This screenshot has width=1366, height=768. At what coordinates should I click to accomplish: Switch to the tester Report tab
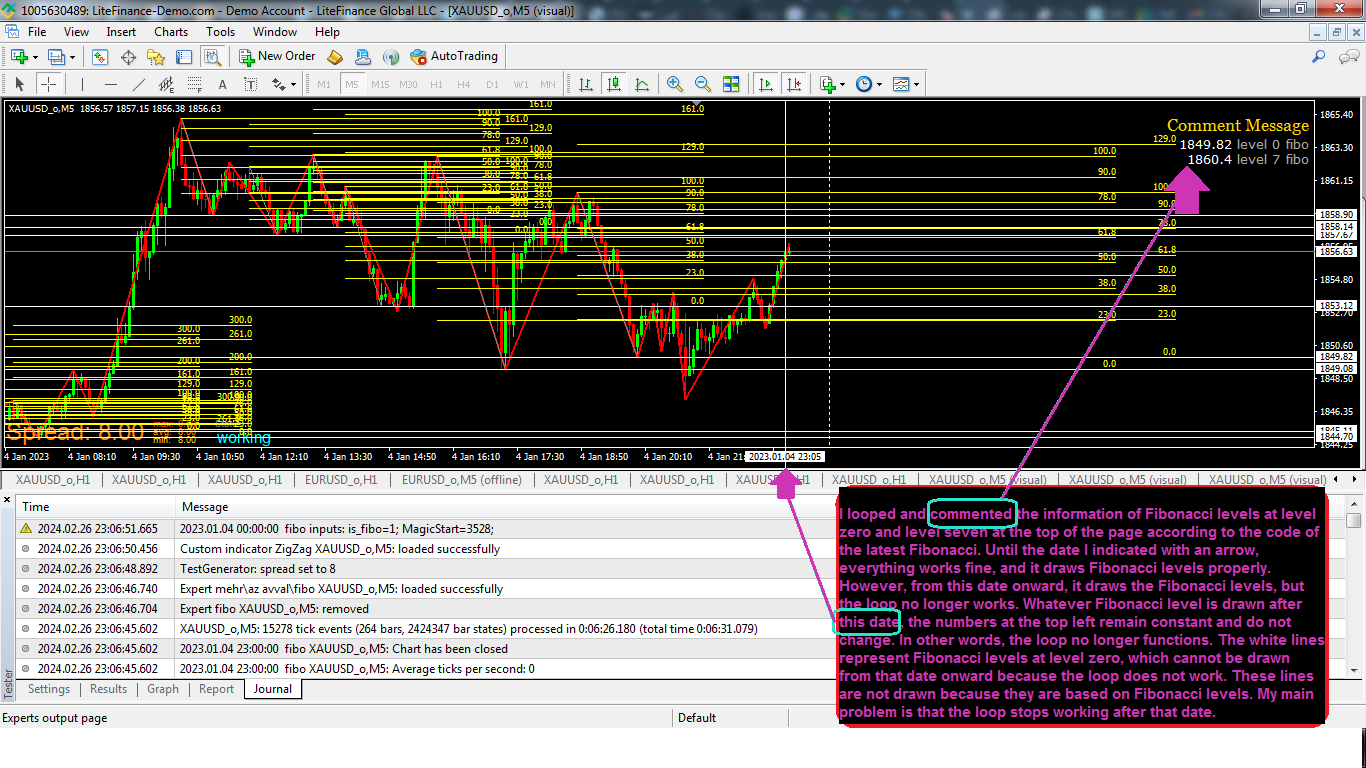[x=216, y=689]
